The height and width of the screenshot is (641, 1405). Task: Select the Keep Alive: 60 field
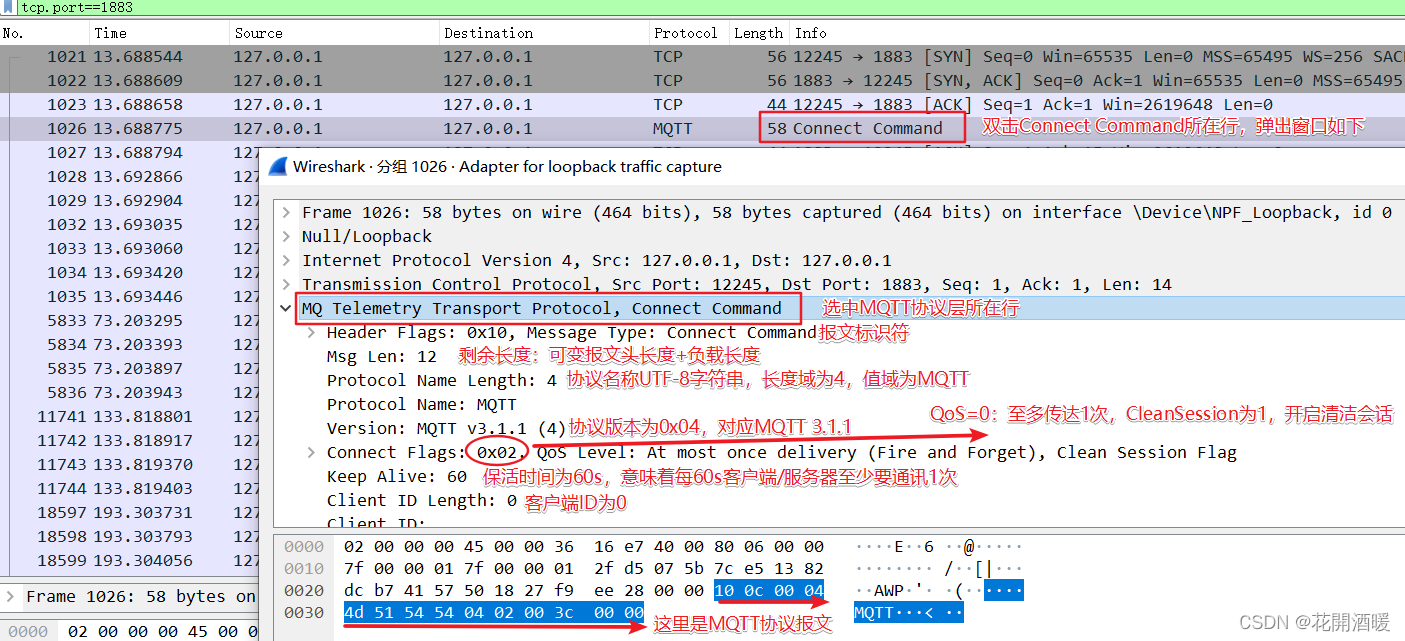click(400, 476)
